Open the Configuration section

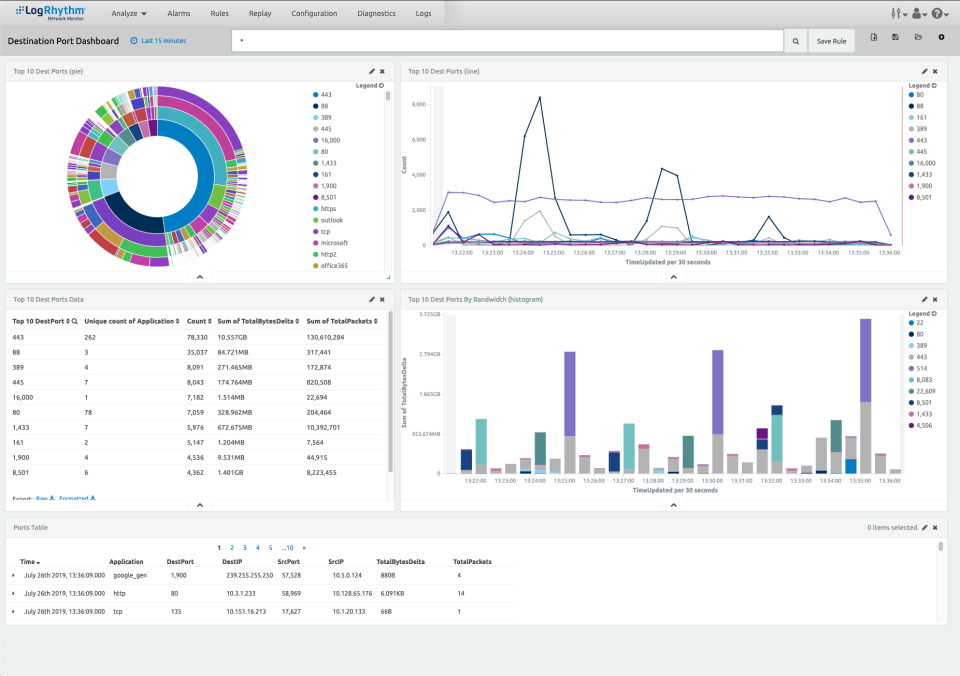point(315,13)
